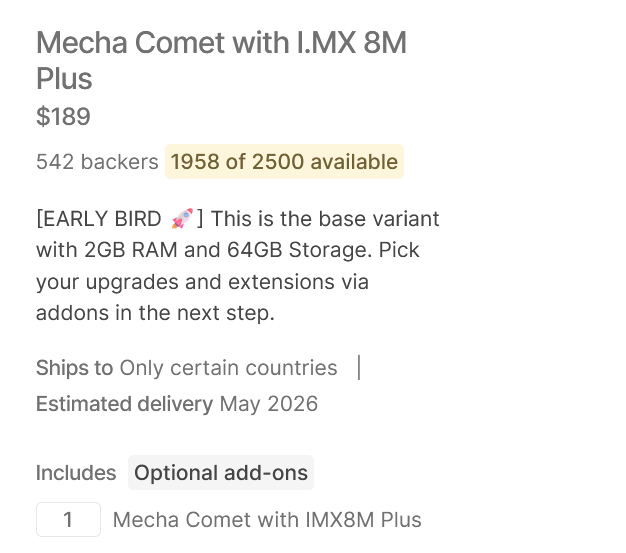The image size is (626, 553).
Task: Click the $189 price
Action: (x=63, y=117)
